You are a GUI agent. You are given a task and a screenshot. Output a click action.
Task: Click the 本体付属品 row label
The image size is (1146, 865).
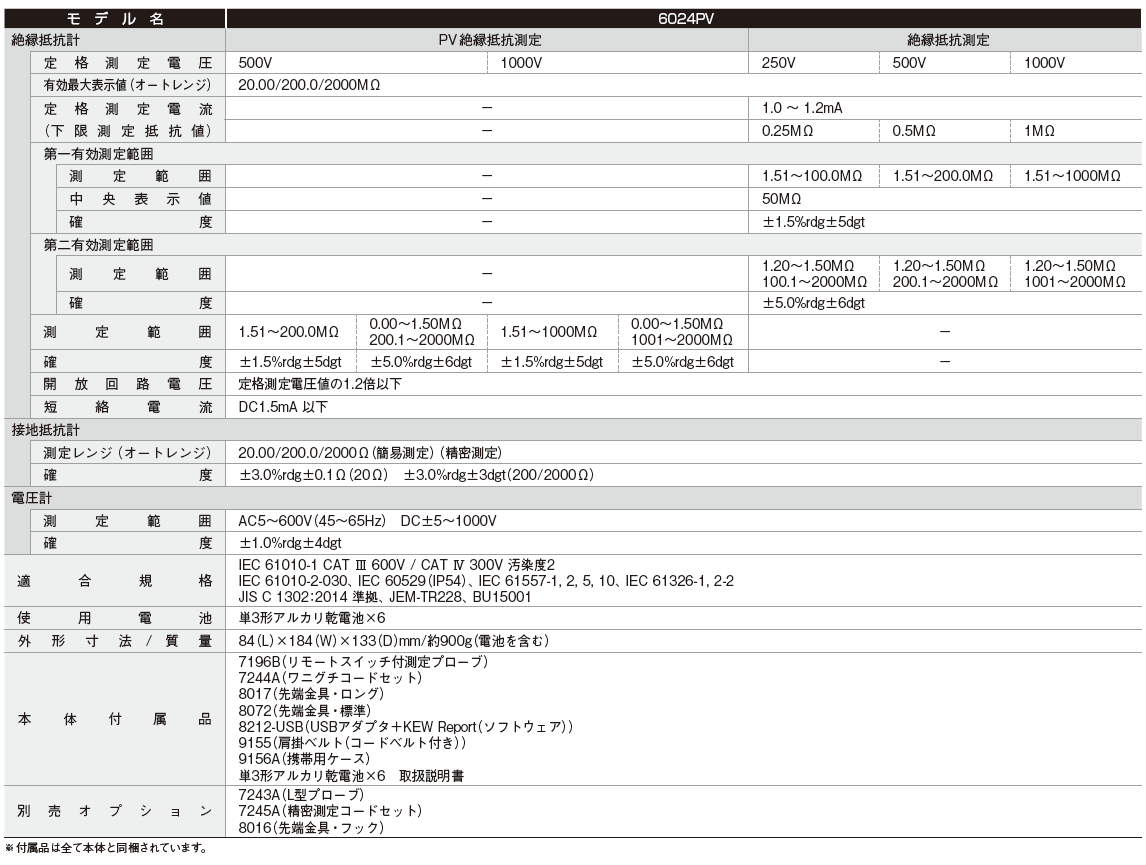click(115, 719)
